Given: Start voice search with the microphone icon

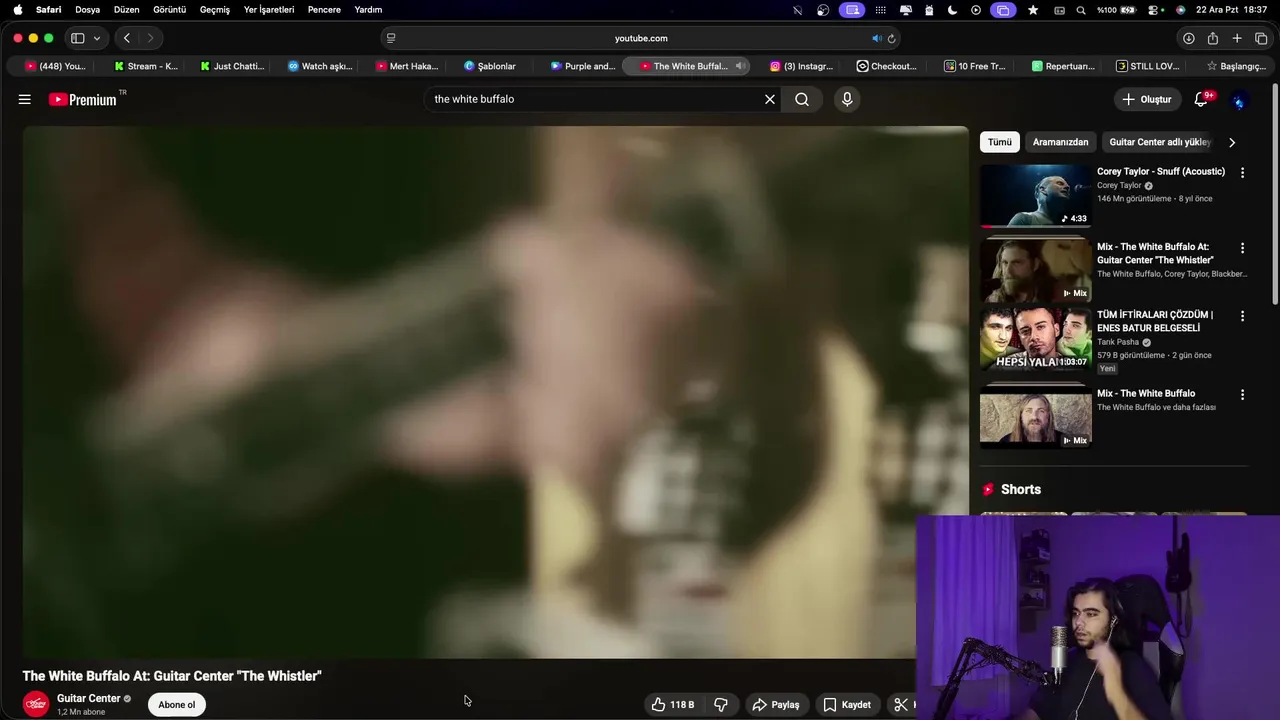Looking at the screenshot, I should coord(847,99).
